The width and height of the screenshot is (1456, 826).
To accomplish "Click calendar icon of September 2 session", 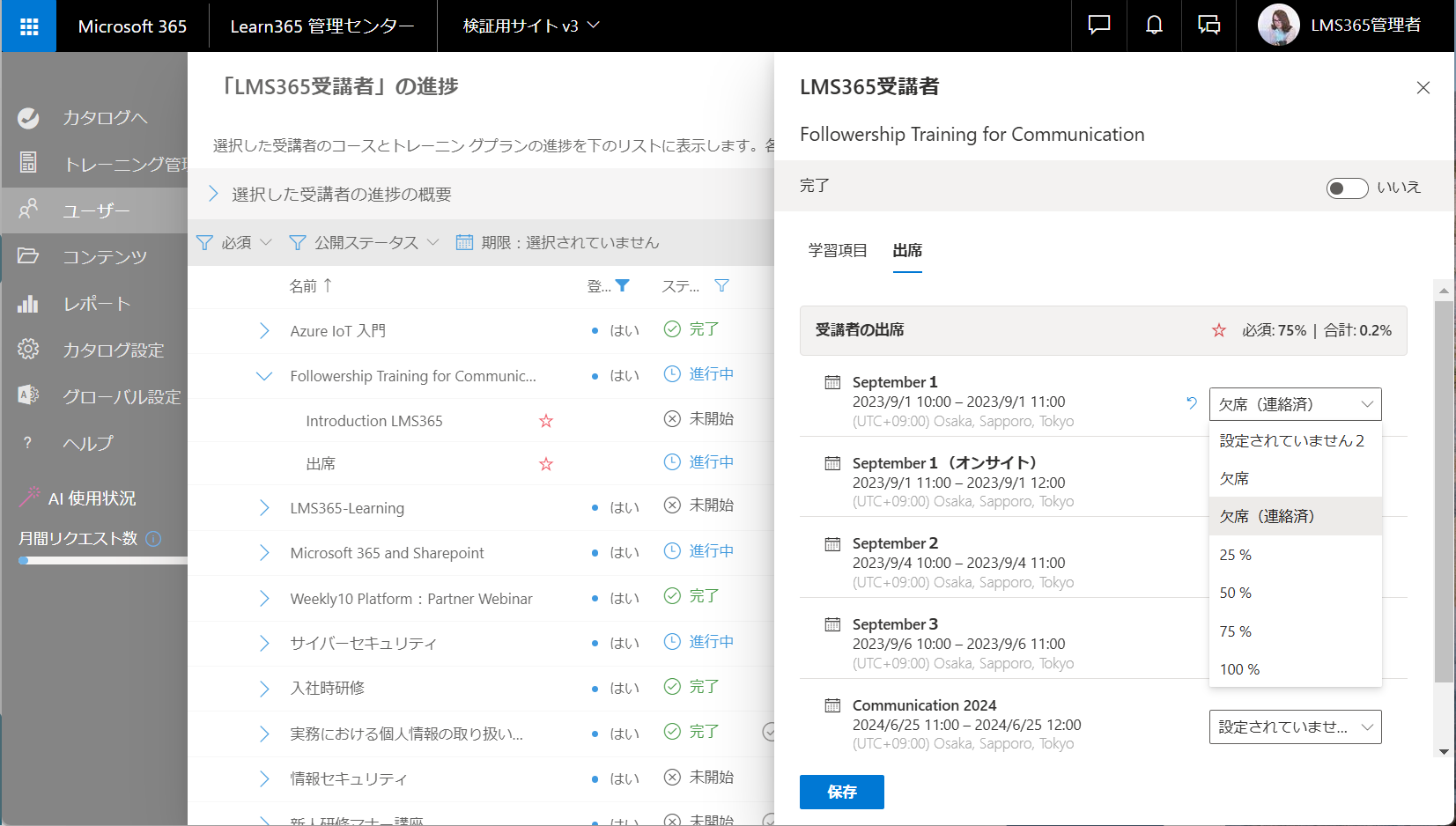I will point(832,543).
